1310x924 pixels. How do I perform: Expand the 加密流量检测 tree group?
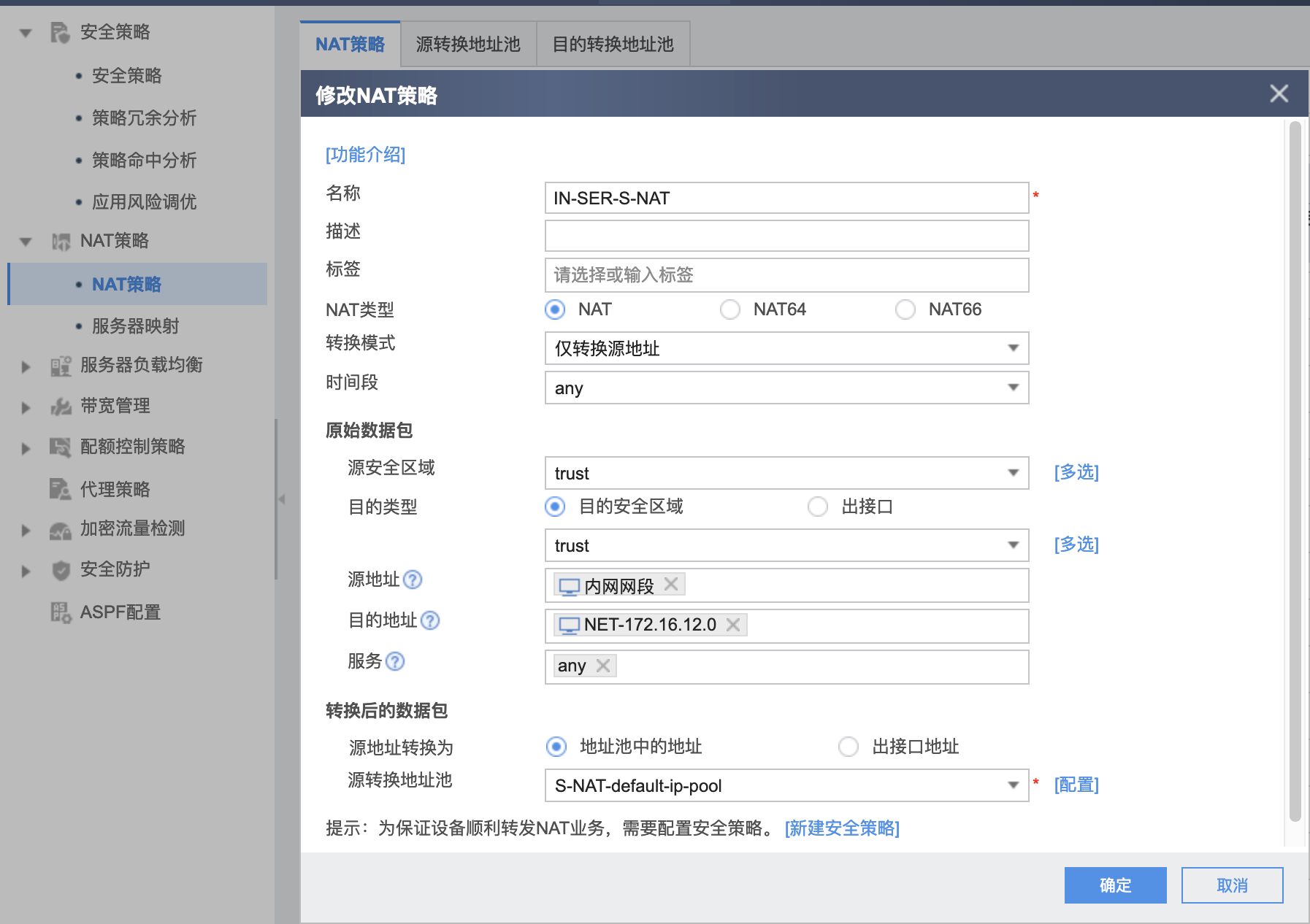point(26,531)
